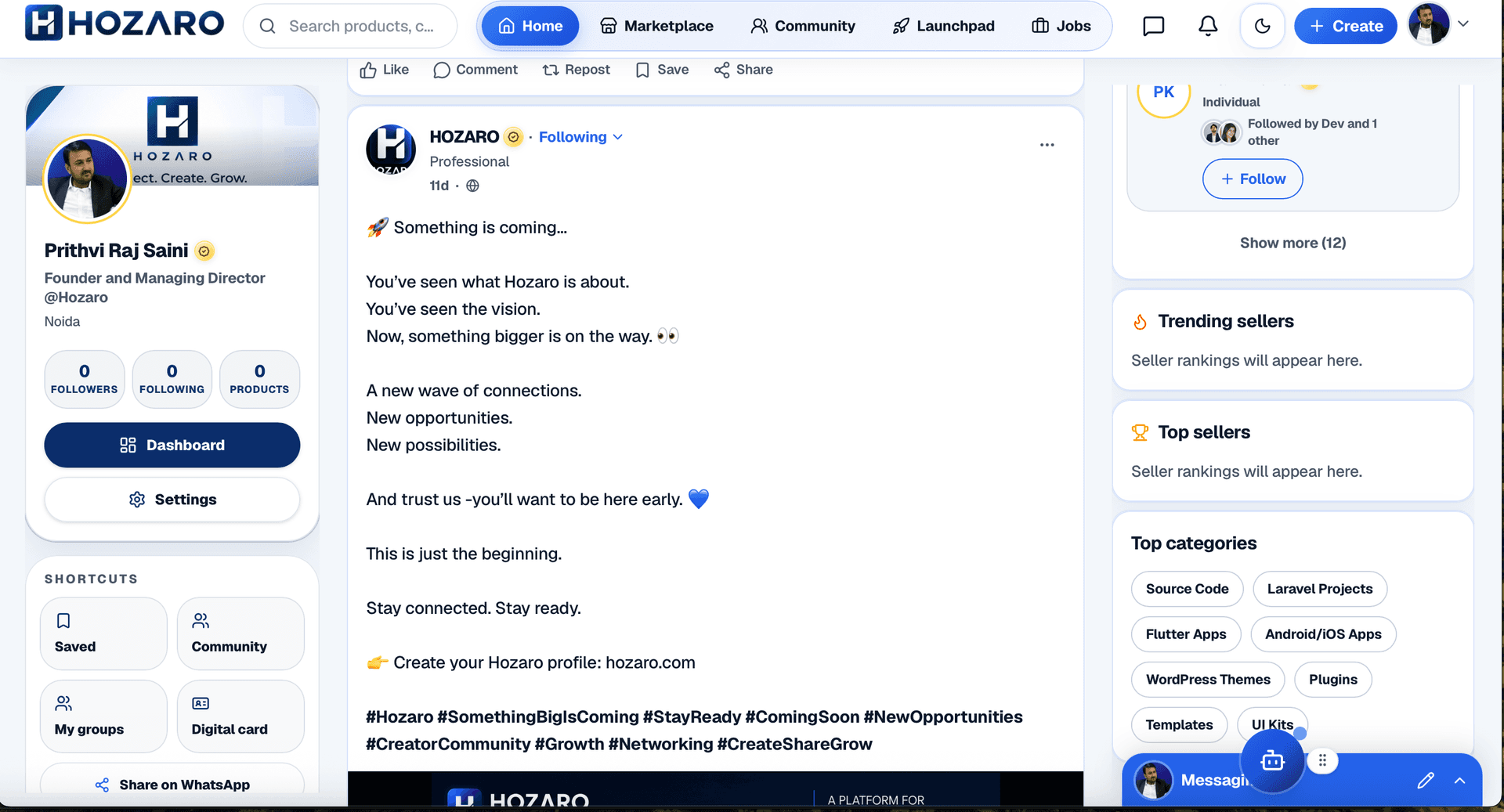View the Following count tile
Screen dimensions: 1504x812
(x=172, y=379)
